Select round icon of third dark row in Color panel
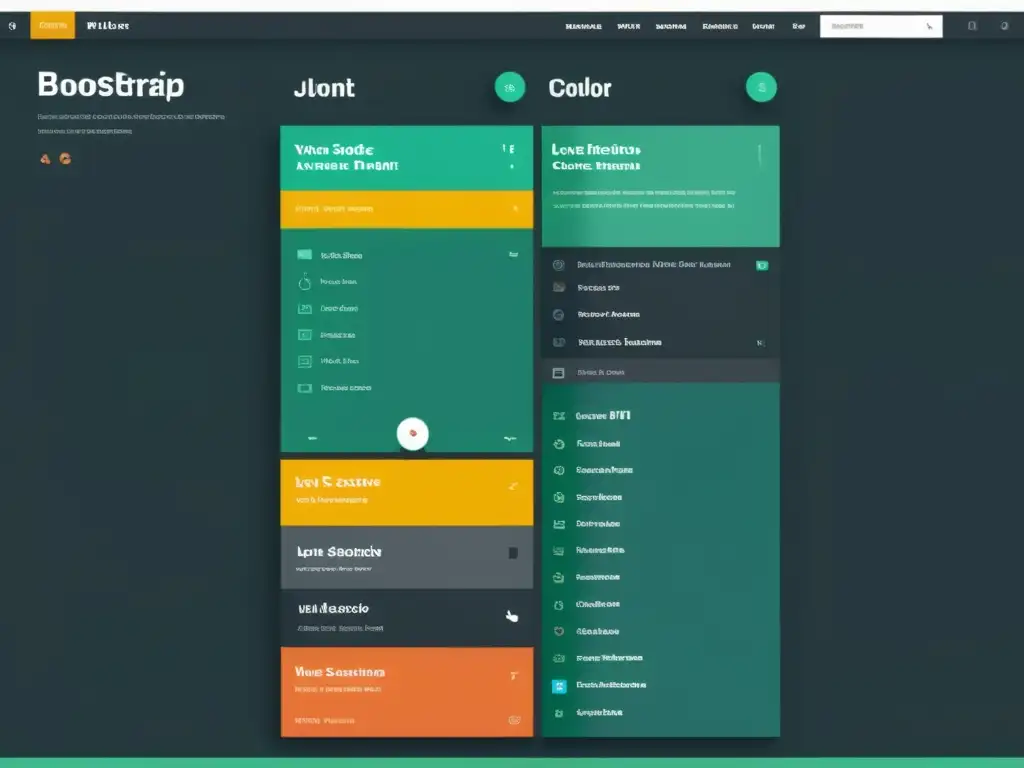Viewport: 1024px width, 768px height. [558, 315]
